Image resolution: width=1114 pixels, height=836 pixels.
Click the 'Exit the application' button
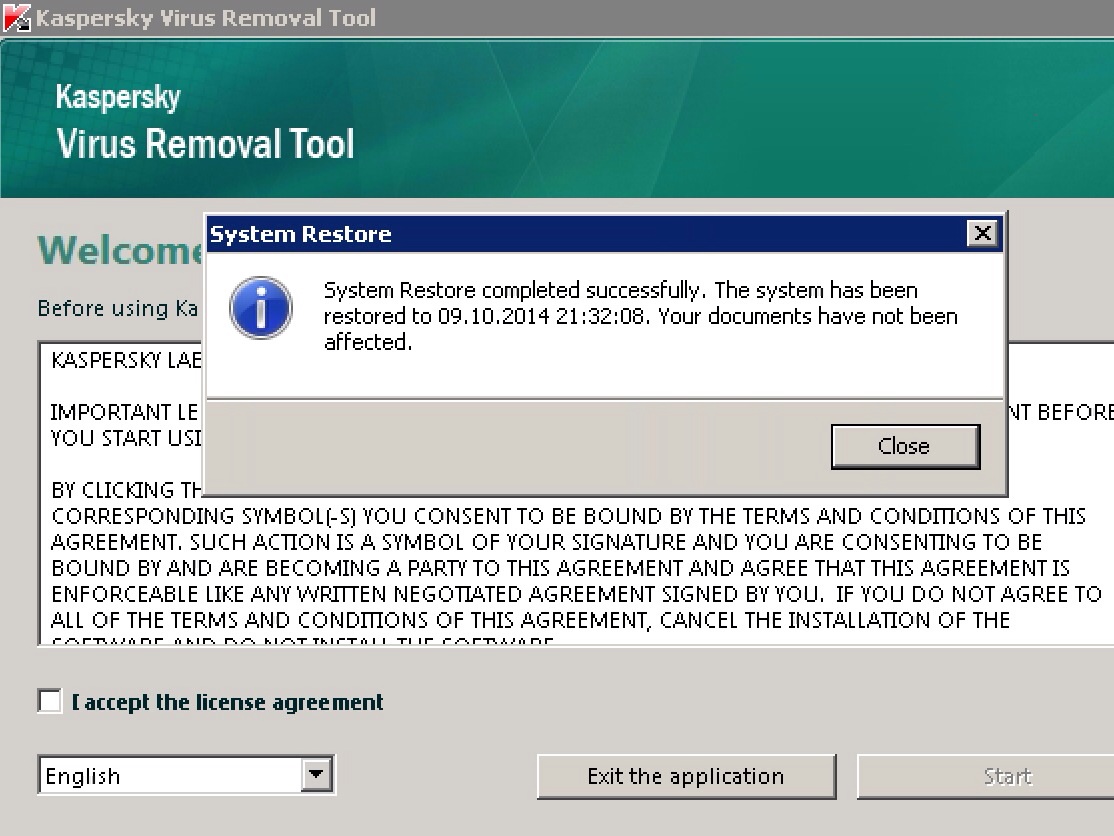pyautogui.click(x=686, y=776)
